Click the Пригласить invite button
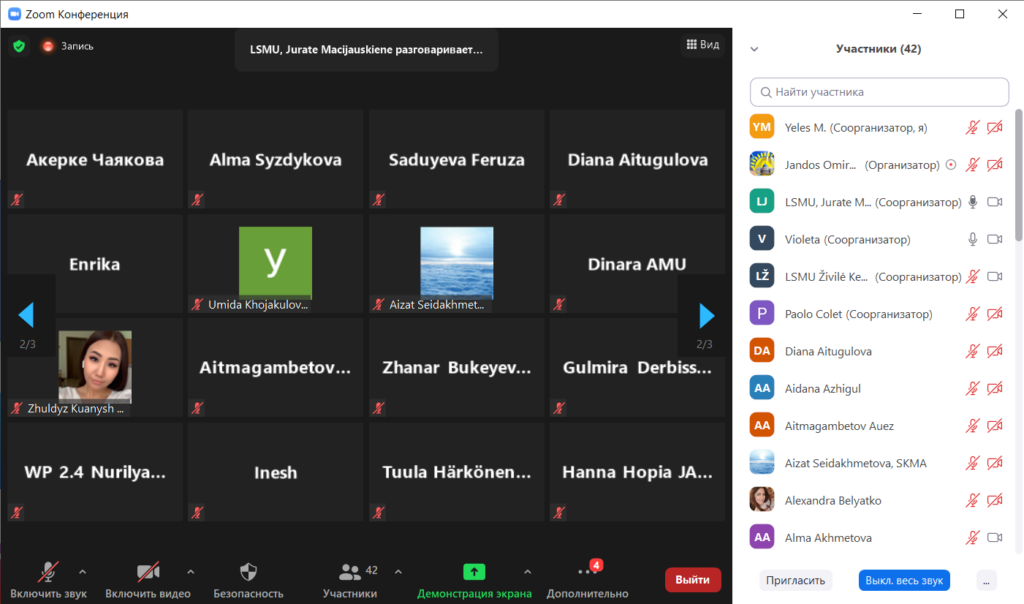1024x604 pixels. coord(796,580)
